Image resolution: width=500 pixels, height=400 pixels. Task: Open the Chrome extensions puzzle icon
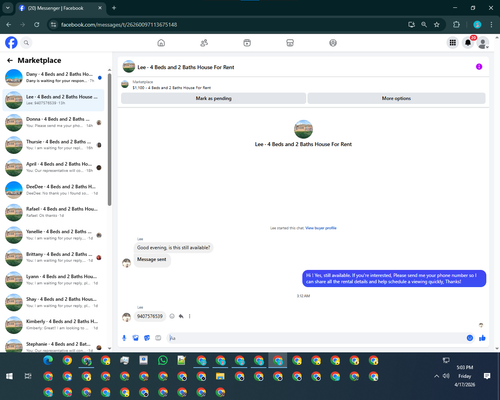click(456, 25)
